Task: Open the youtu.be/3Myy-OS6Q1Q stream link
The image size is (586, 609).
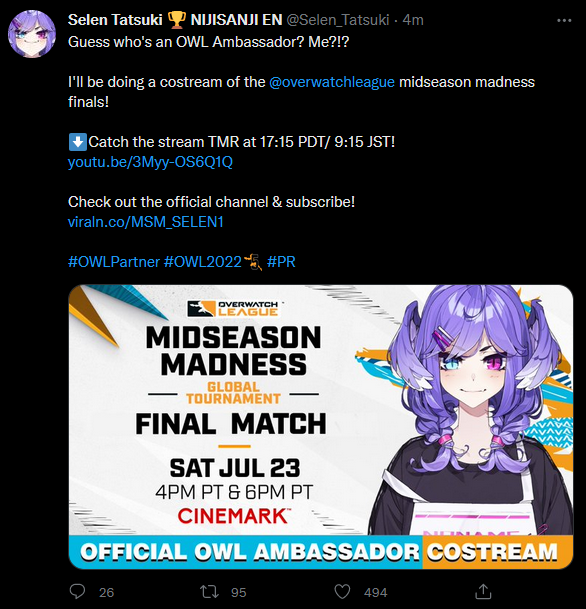Action: pos(150,162)
